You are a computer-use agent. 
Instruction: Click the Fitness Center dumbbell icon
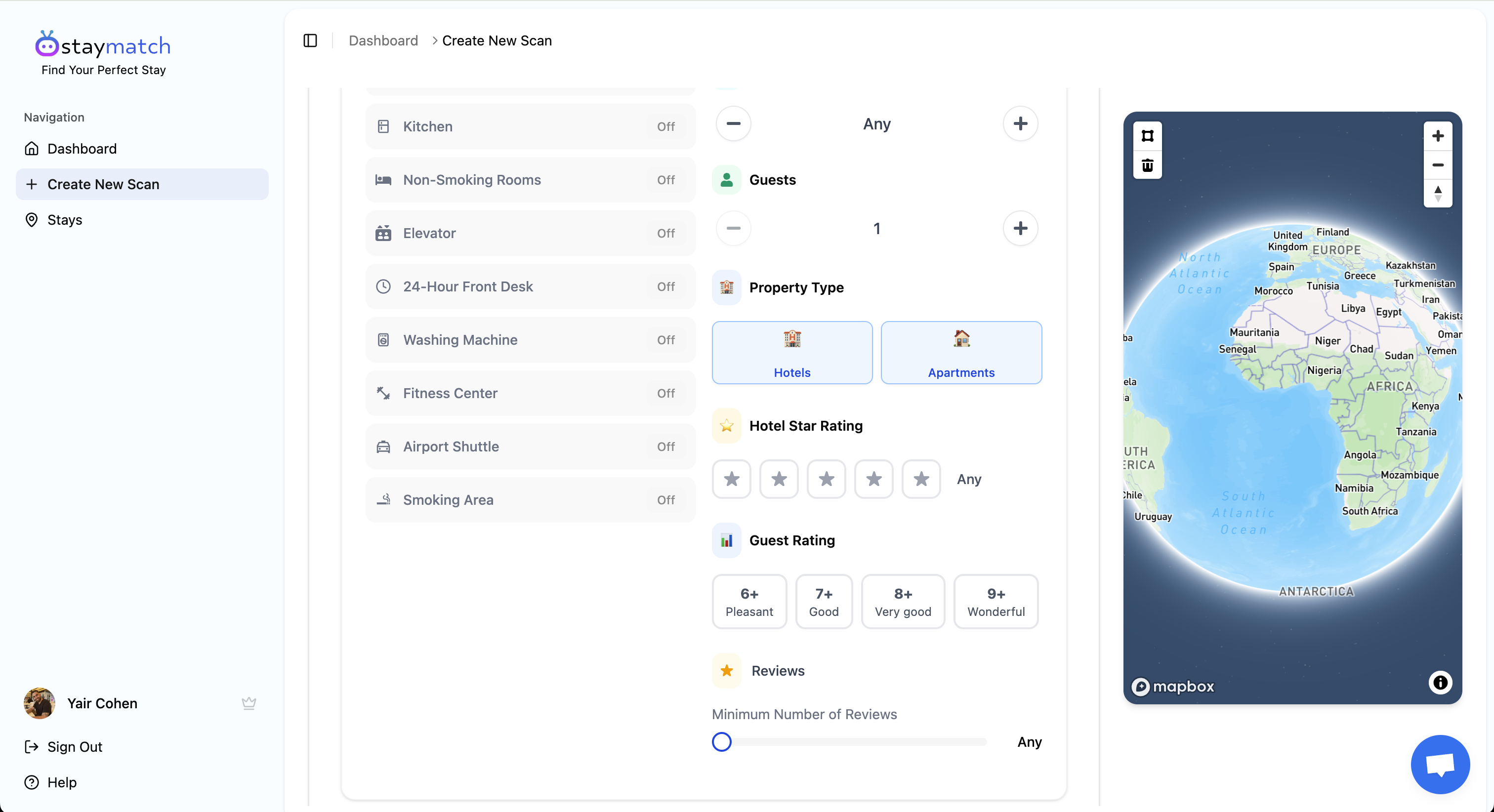[x=383, y=393]
